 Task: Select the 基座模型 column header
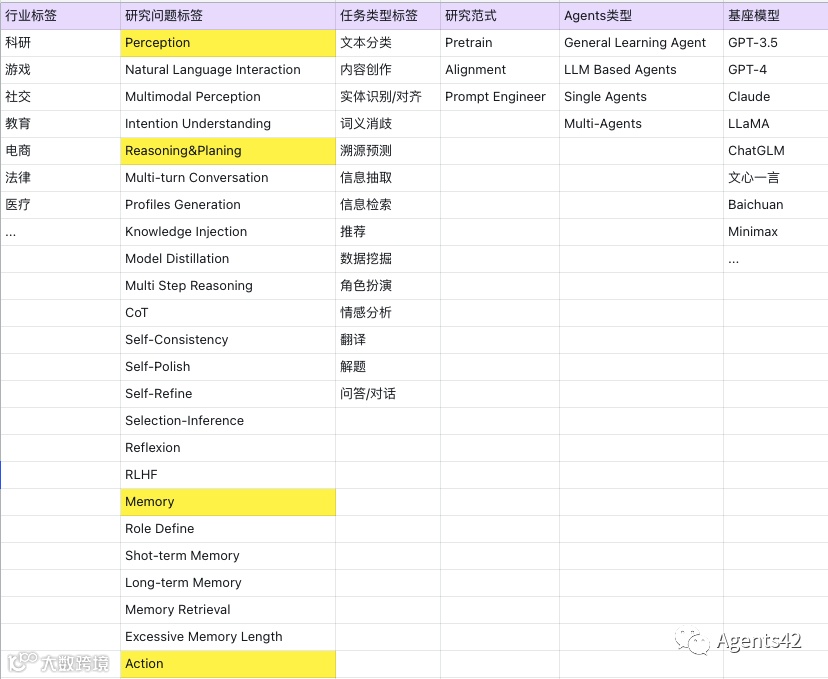click(x=776, y=16)
